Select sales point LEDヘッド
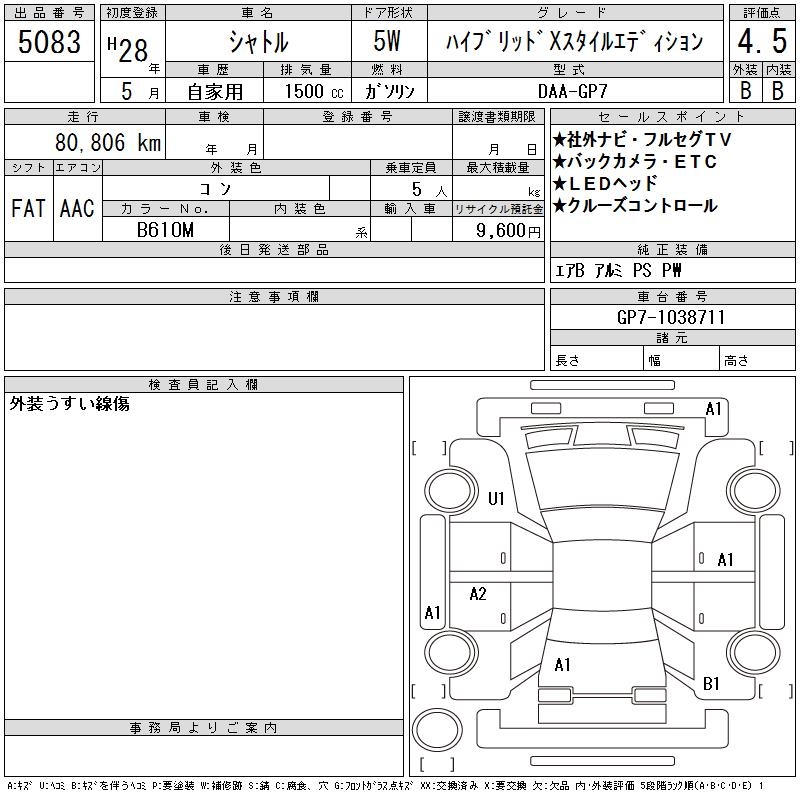Image resolution: width=800 pixels, height=800 pixels. 606,183
